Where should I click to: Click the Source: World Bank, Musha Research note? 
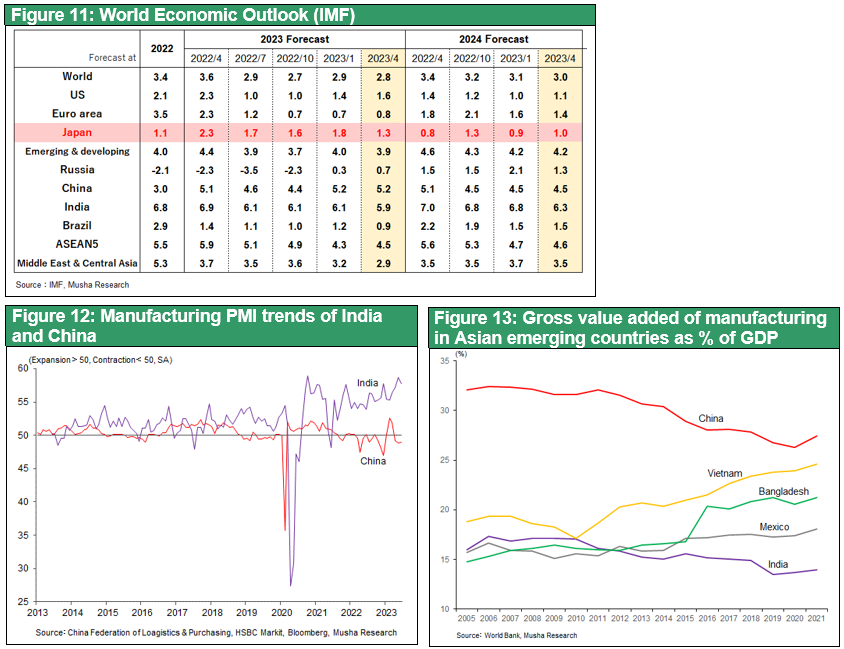tap(517, 635)
